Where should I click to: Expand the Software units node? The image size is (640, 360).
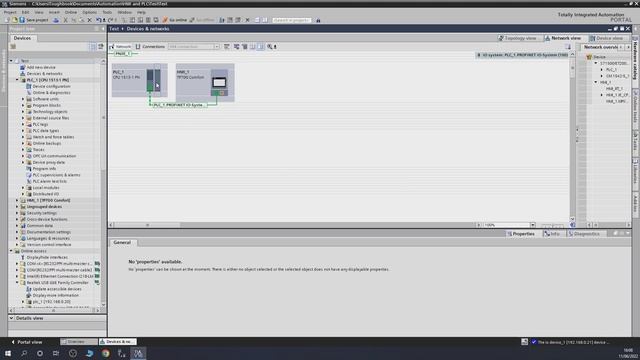[x=23, y=99]
